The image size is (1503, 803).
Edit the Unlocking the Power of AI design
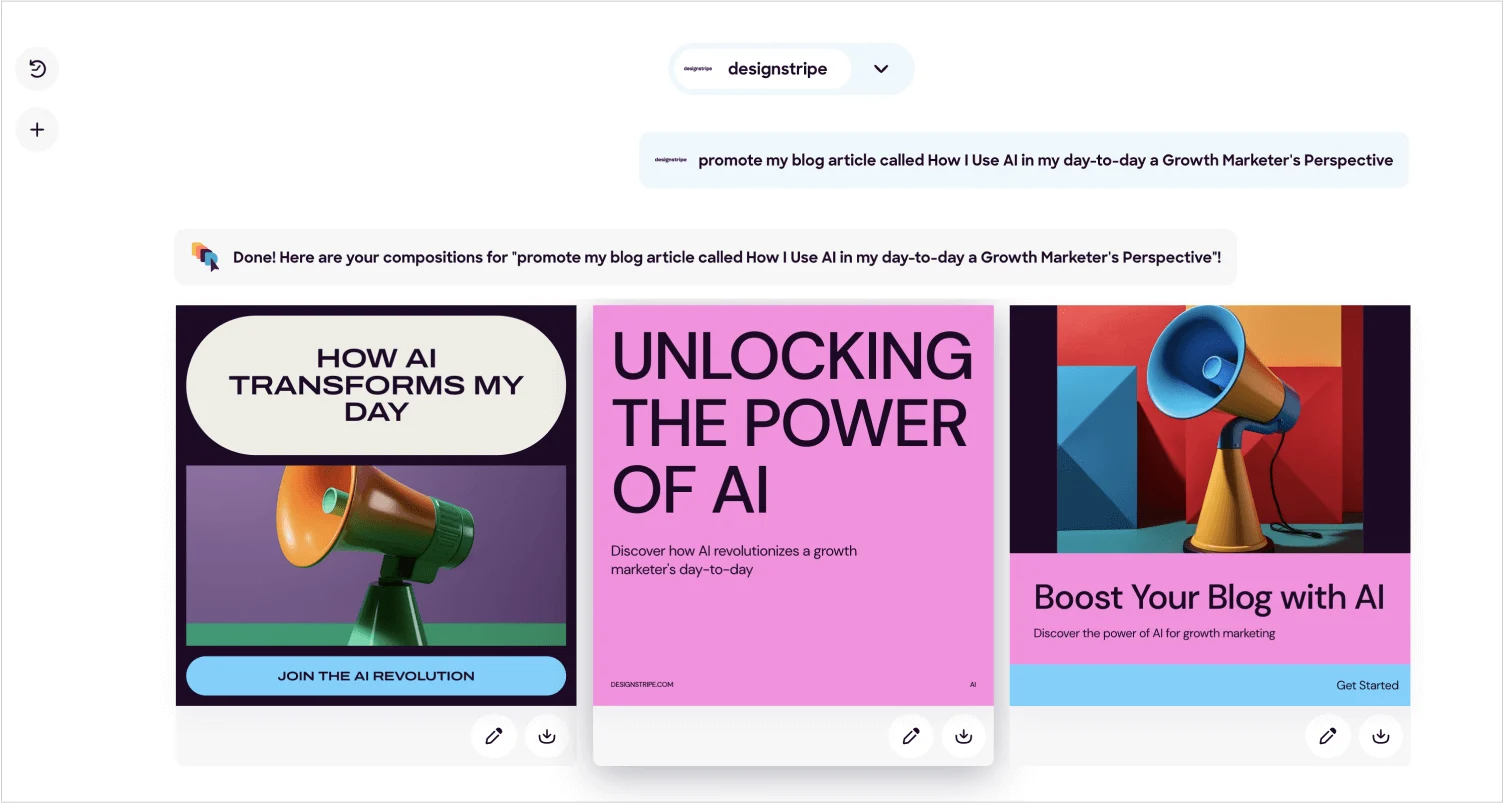click(910, 736)
